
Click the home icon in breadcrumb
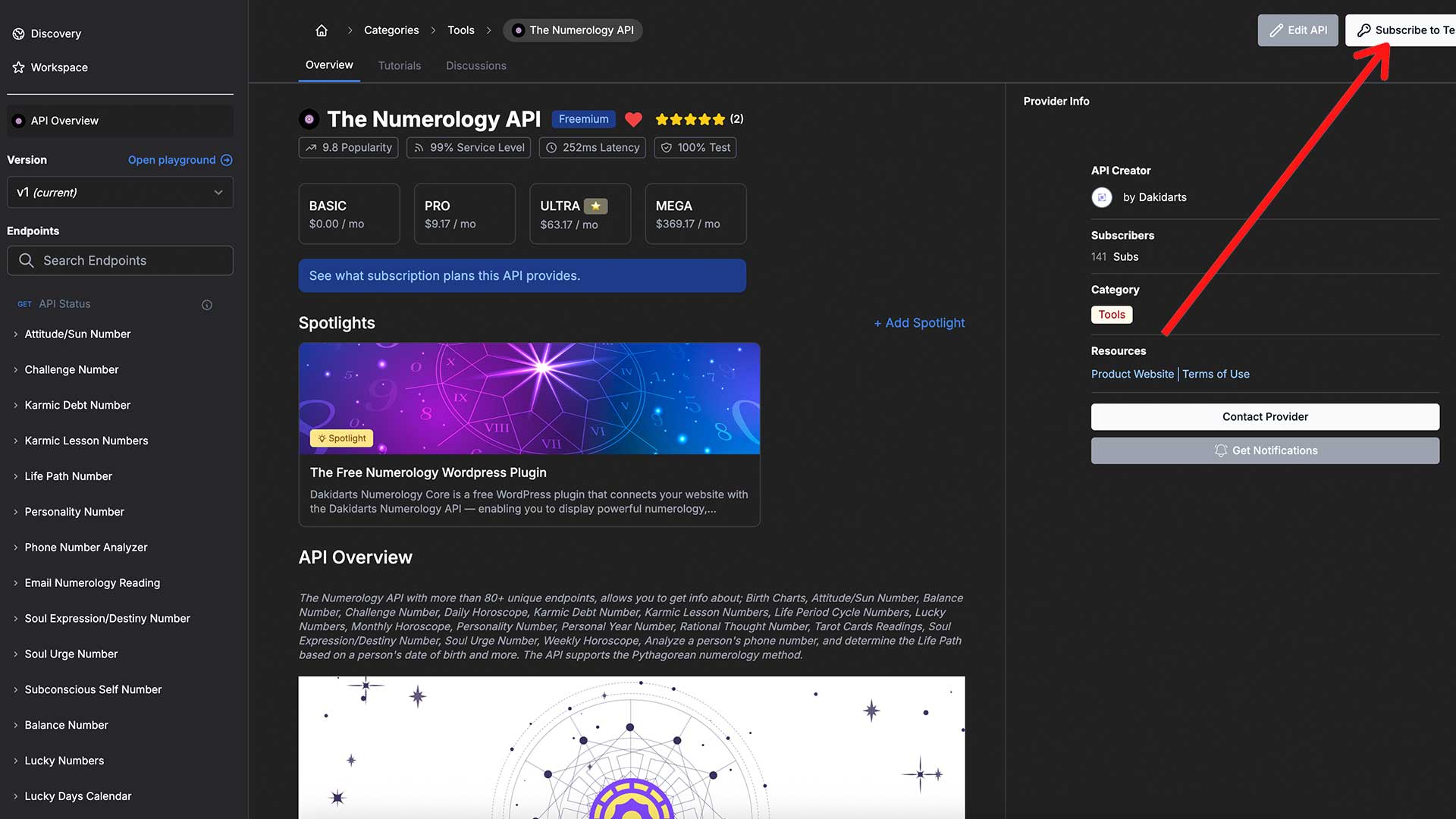click(x=322, y=30)
